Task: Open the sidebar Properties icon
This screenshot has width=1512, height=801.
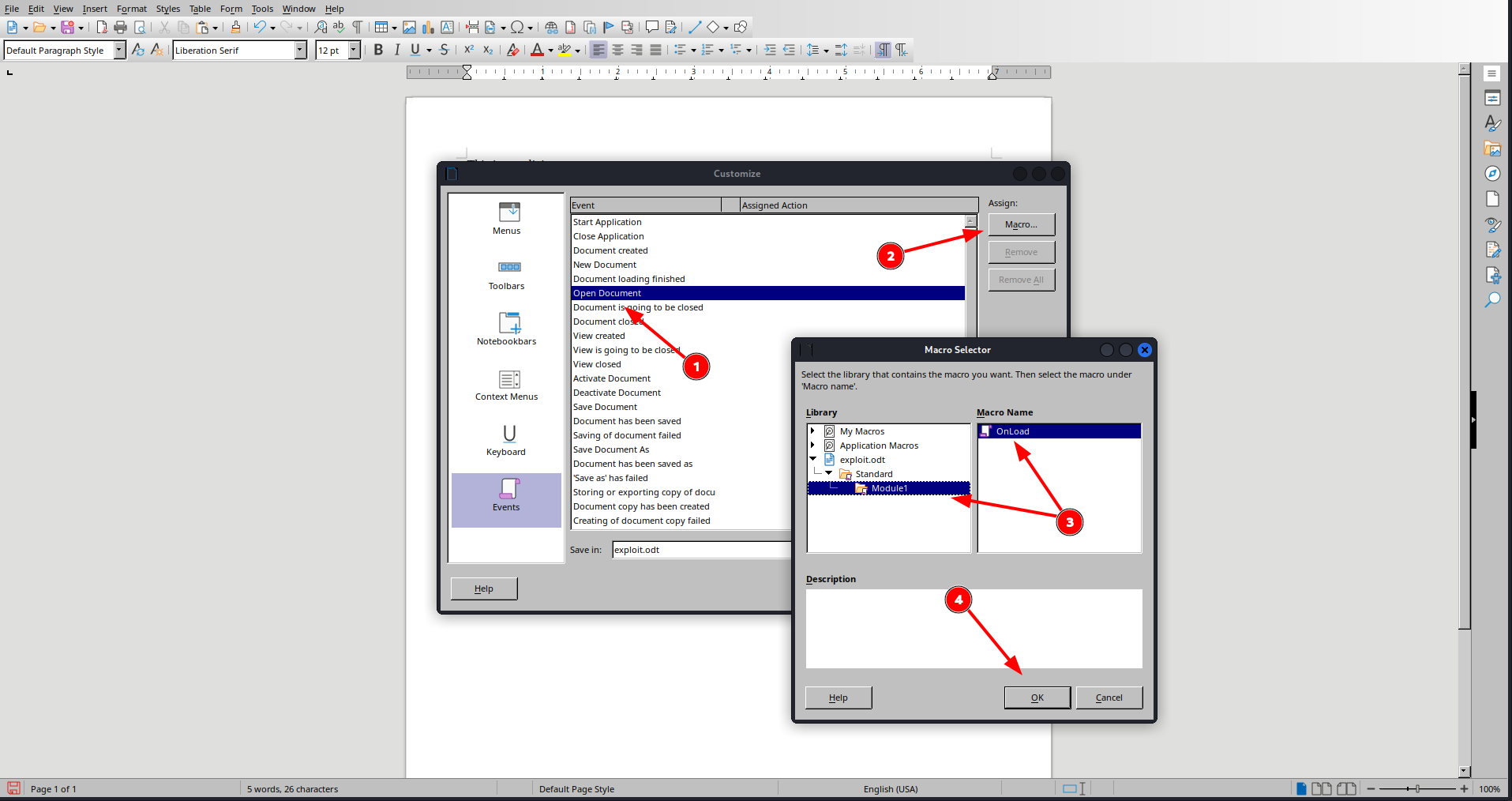Action: tap(1492, 98)
